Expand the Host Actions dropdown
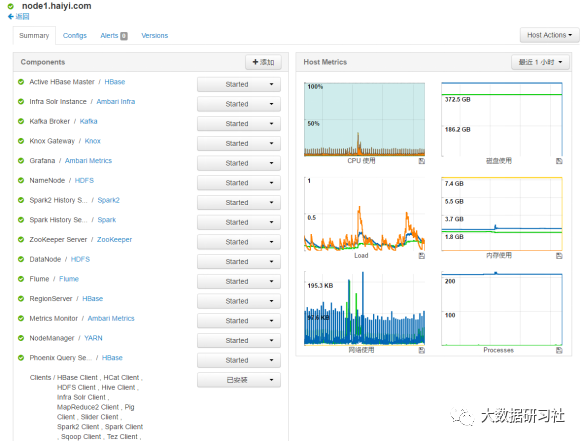This screenshot has height=442, width=583. click(x=549, y=35)
